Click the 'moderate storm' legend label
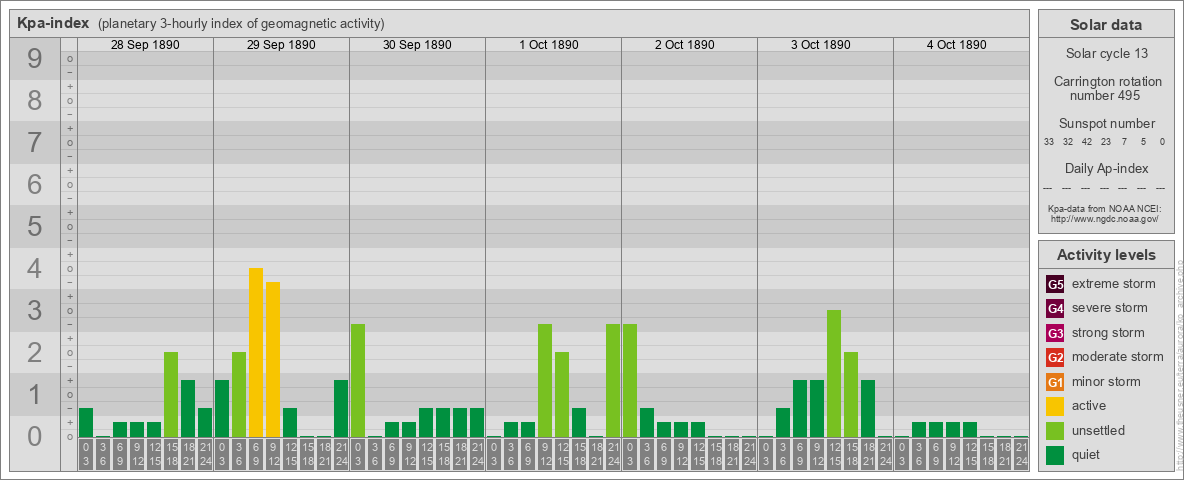Viewport: 1184px width, 480px height. point(1118,356)
